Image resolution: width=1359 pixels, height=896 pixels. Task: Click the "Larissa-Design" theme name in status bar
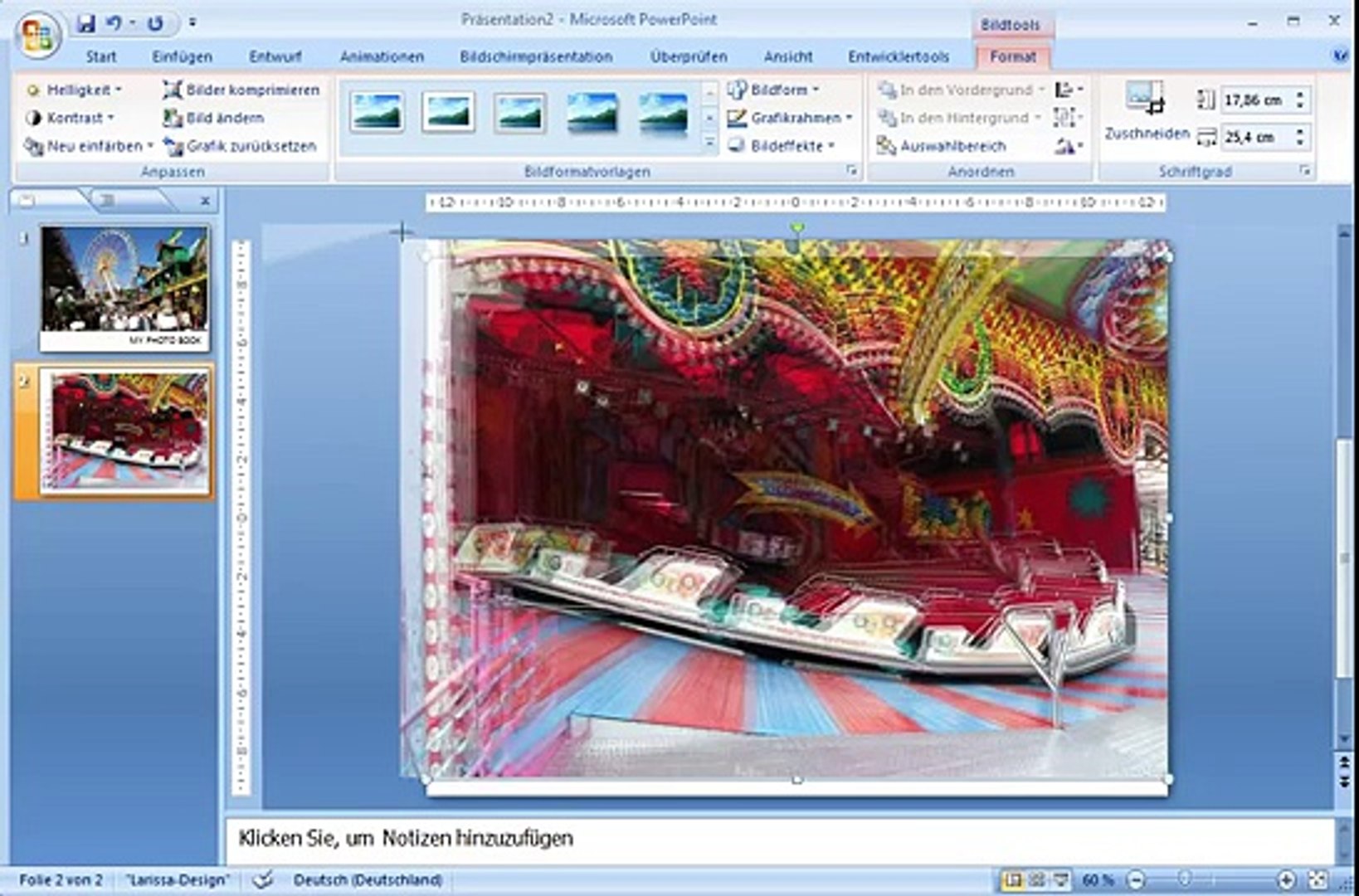coord(177,880)
